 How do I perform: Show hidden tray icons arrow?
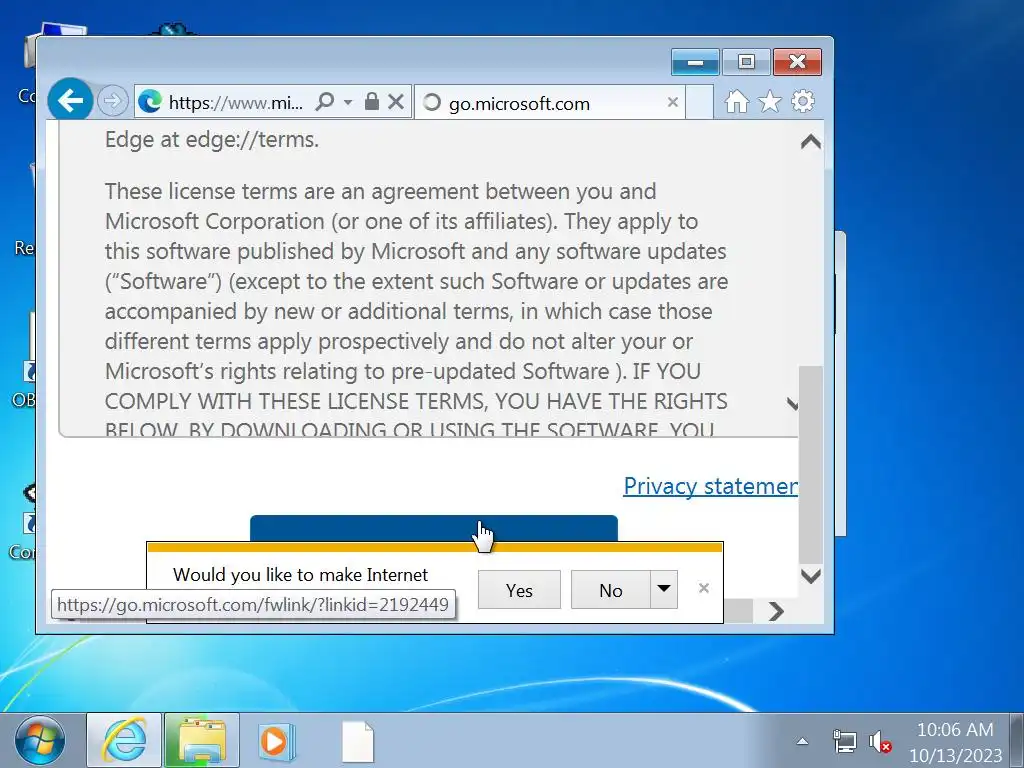pos(803,741)
